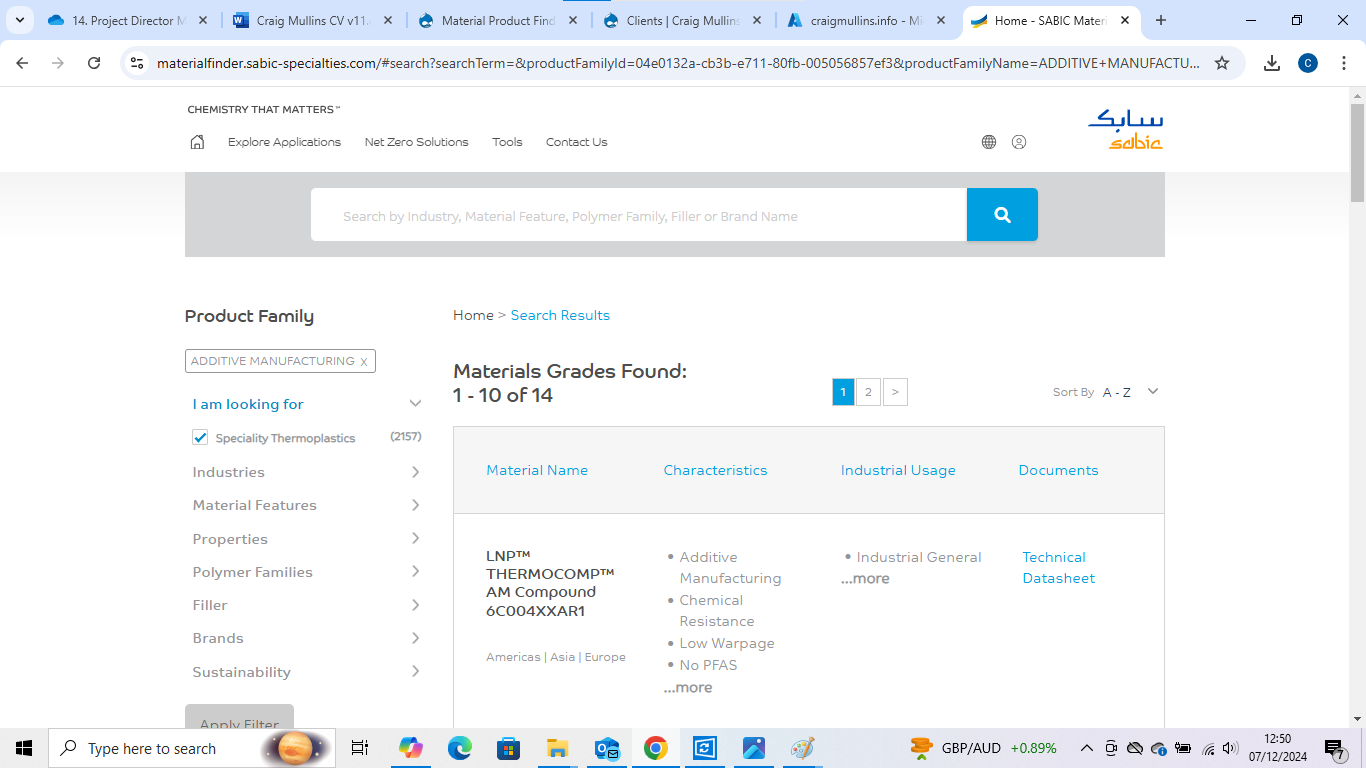Viewport: 1366px width, 768px height.
Task: Click Search Results breadcrumb link
Action: pos(560,315)
